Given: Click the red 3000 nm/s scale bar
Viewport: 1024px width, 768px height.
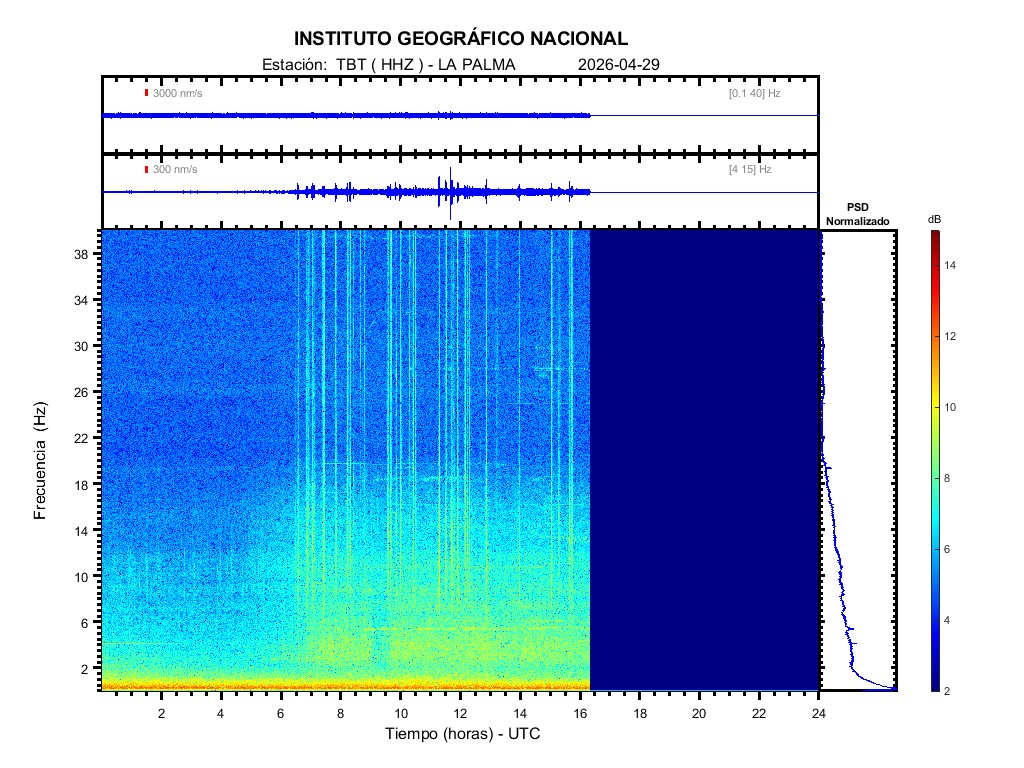Looking at the screenshot, I should click(x=146, y=93).
